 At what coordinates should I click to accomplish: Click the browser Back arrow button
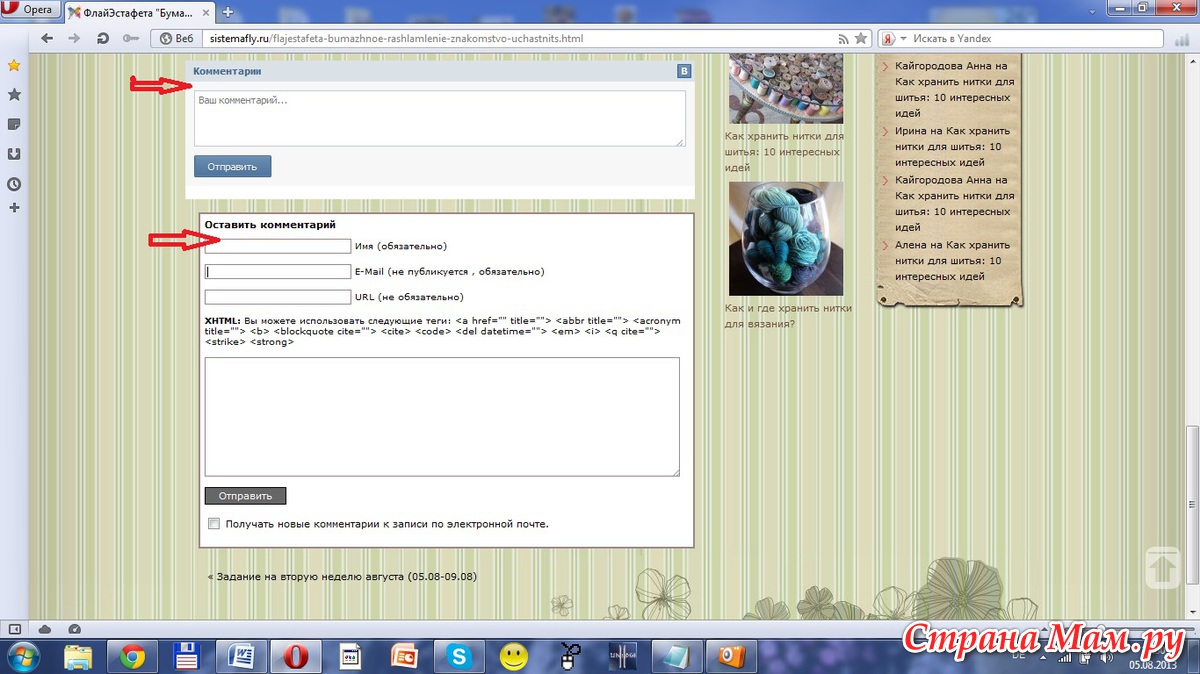pyautogui.click(x=46, y=39)
